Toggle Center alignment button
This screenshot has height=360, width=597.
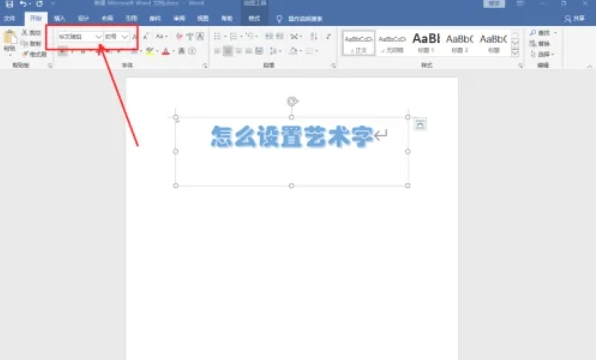228,51
